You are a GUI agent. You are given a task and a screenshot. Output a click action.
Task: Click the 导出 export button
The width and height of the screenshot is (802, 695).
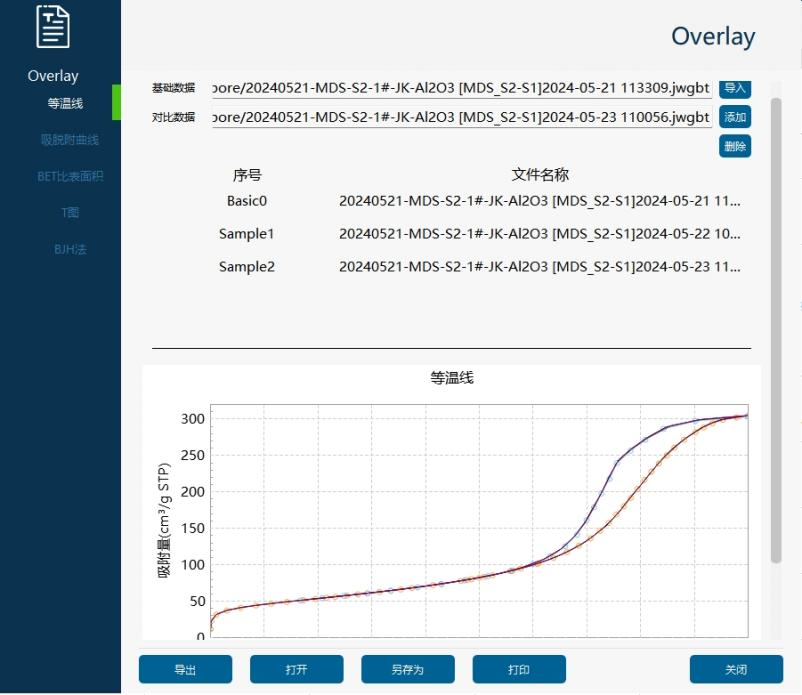click(185, 669)
